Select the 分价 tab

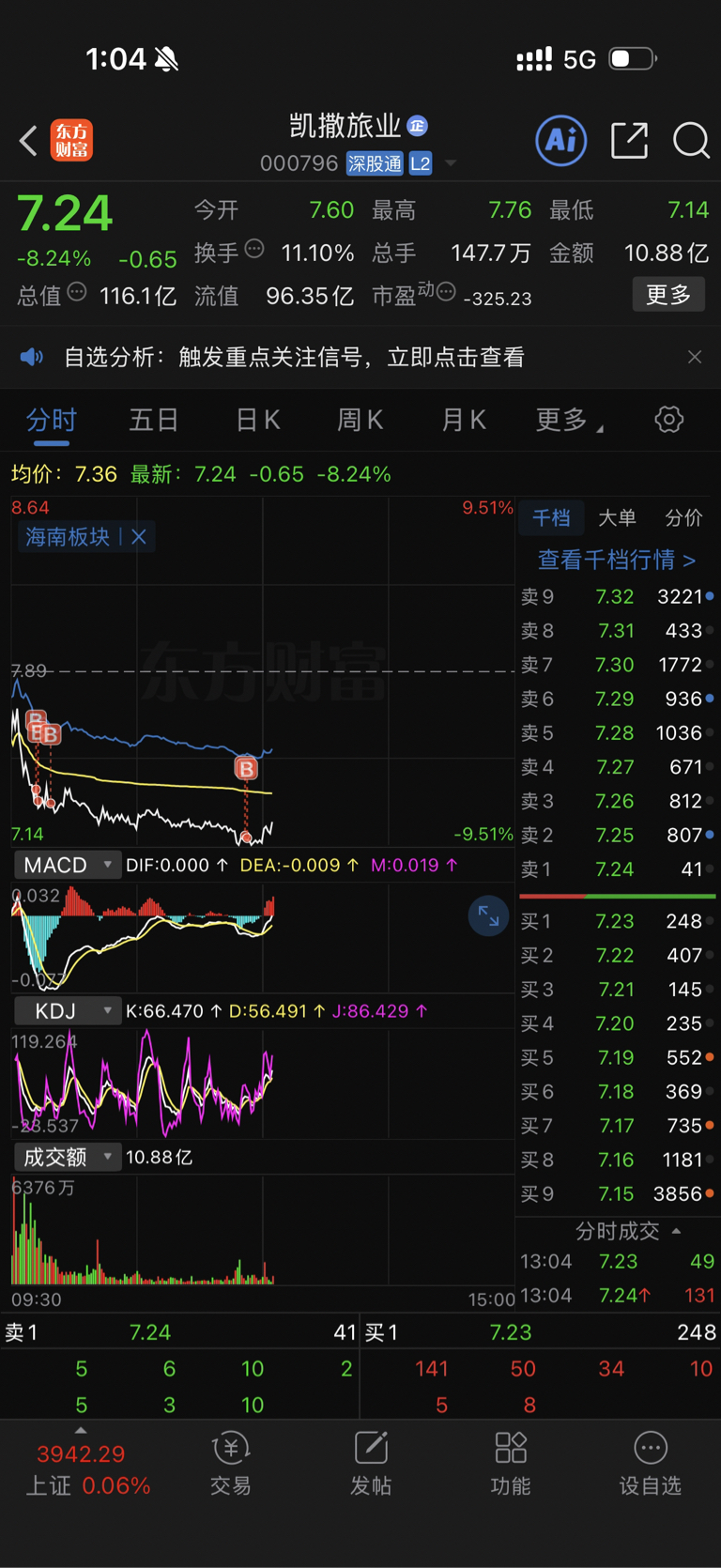pos(683,517)
